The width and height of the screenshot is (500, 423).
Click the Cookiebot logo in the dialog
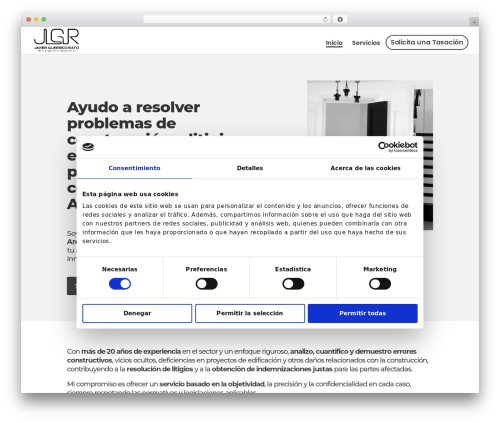tap(397, 147)
